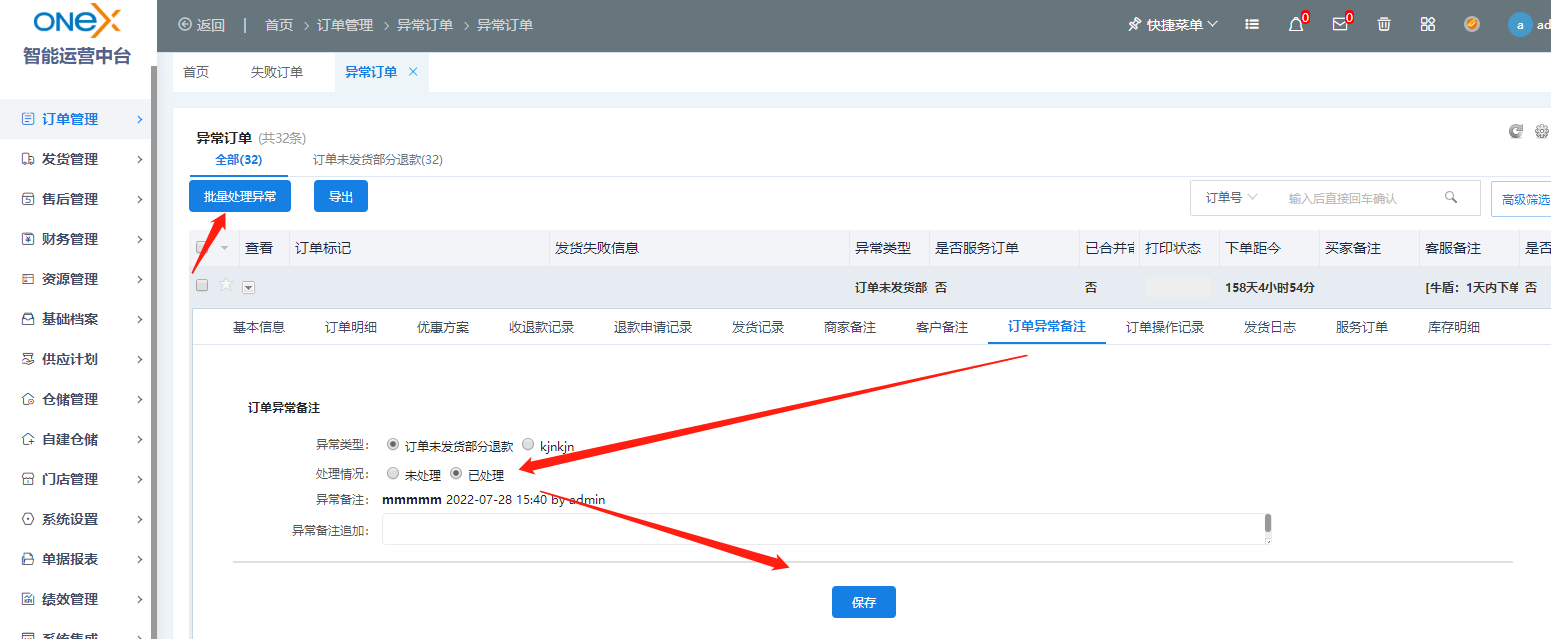
Task: Open the table settings gear icon
Action: (x=1542, y=131)
